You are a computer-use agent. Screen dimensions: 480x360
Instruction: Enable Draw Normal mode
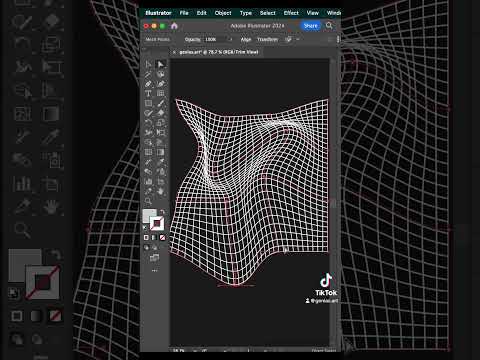pyautogui.click(x=146, y=247)
